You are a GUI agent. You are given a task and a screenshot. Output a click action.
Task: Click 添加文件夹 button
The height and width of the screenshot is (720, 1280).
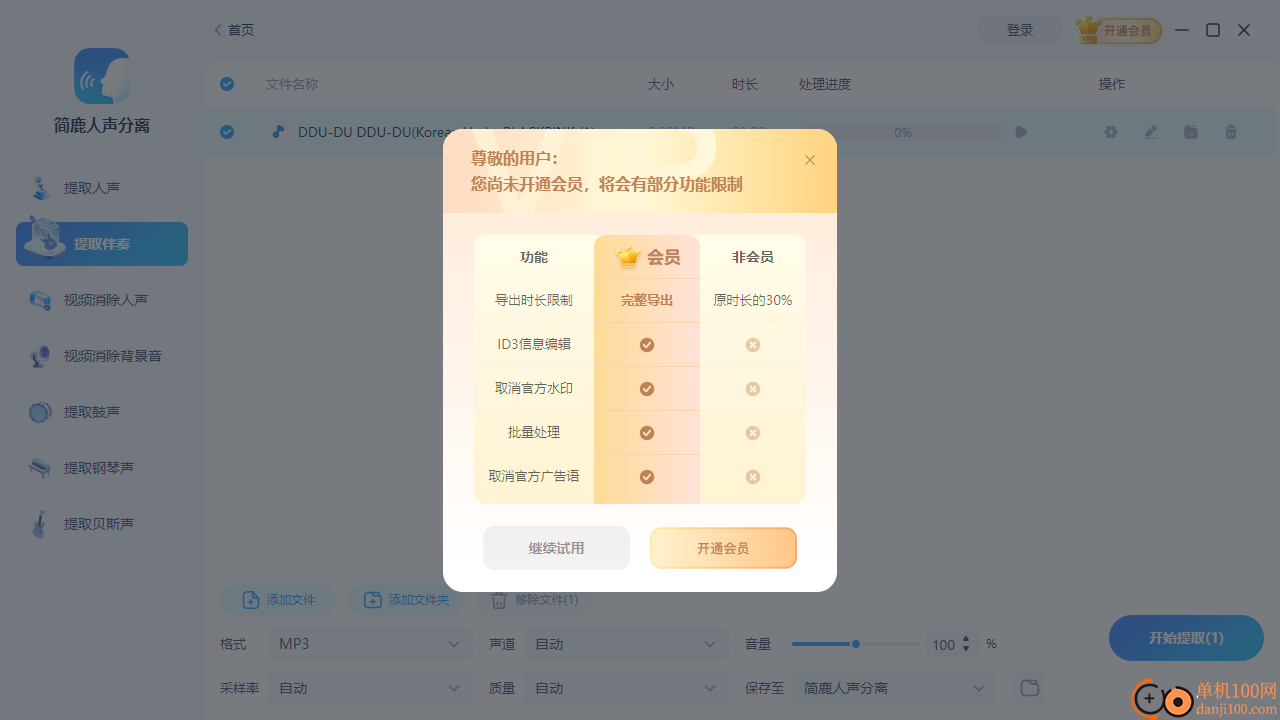click(406, 600)
